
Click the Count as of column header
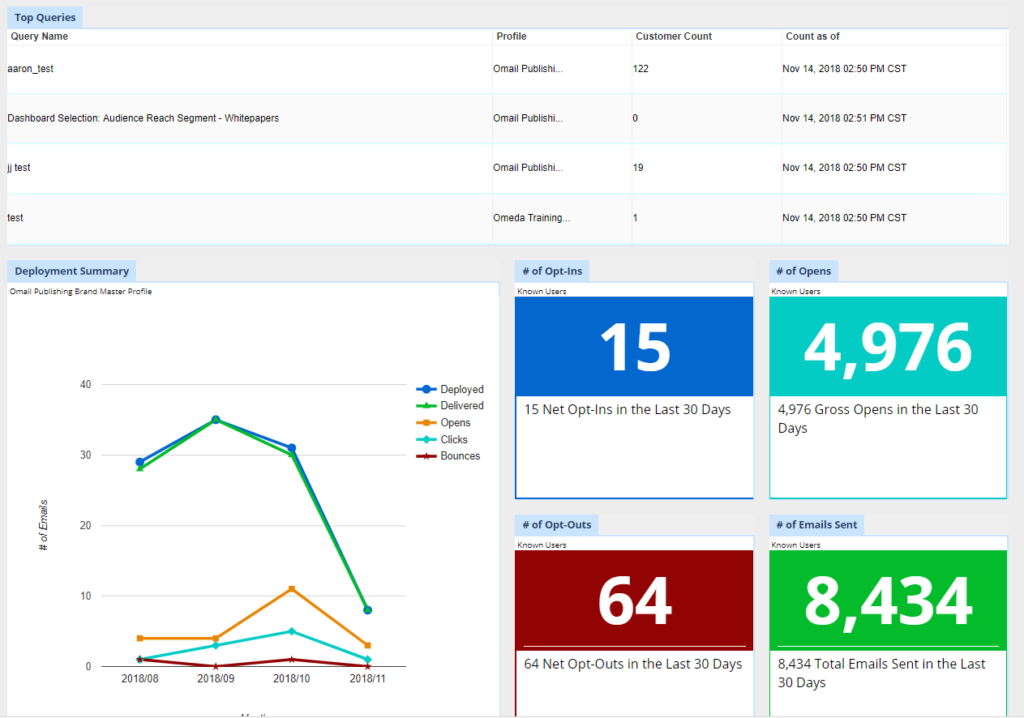(x=812, y=36)
